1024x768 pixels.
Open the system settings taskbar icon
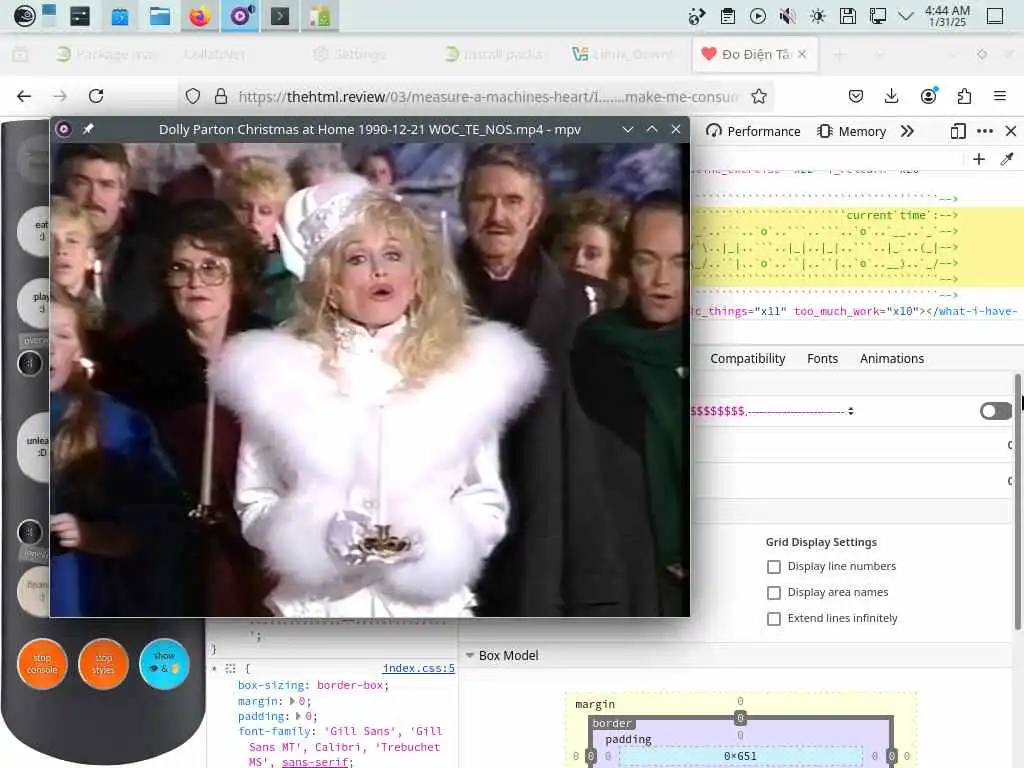(x=80, y=16)
